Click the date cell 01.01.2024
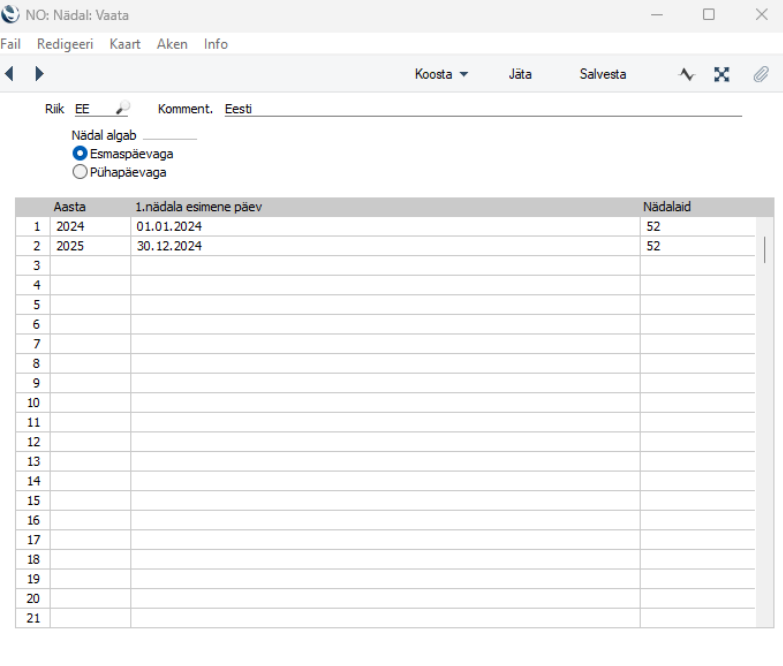Screen dimensions: 783x666 click(x=385, y=227)
